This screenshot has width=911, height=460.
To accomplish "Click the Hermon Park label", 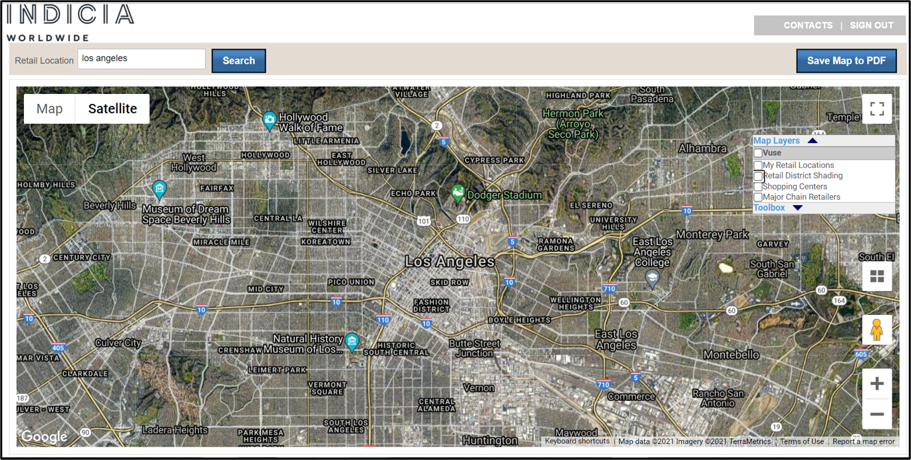I will [573, 124].
